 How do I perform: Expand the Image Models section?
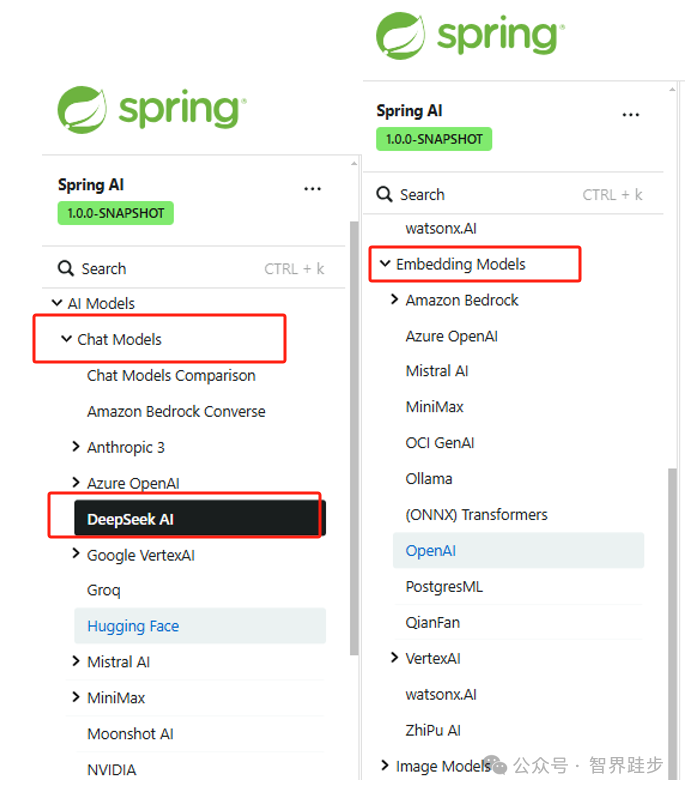pyautogui.click(x=385, y=765)
